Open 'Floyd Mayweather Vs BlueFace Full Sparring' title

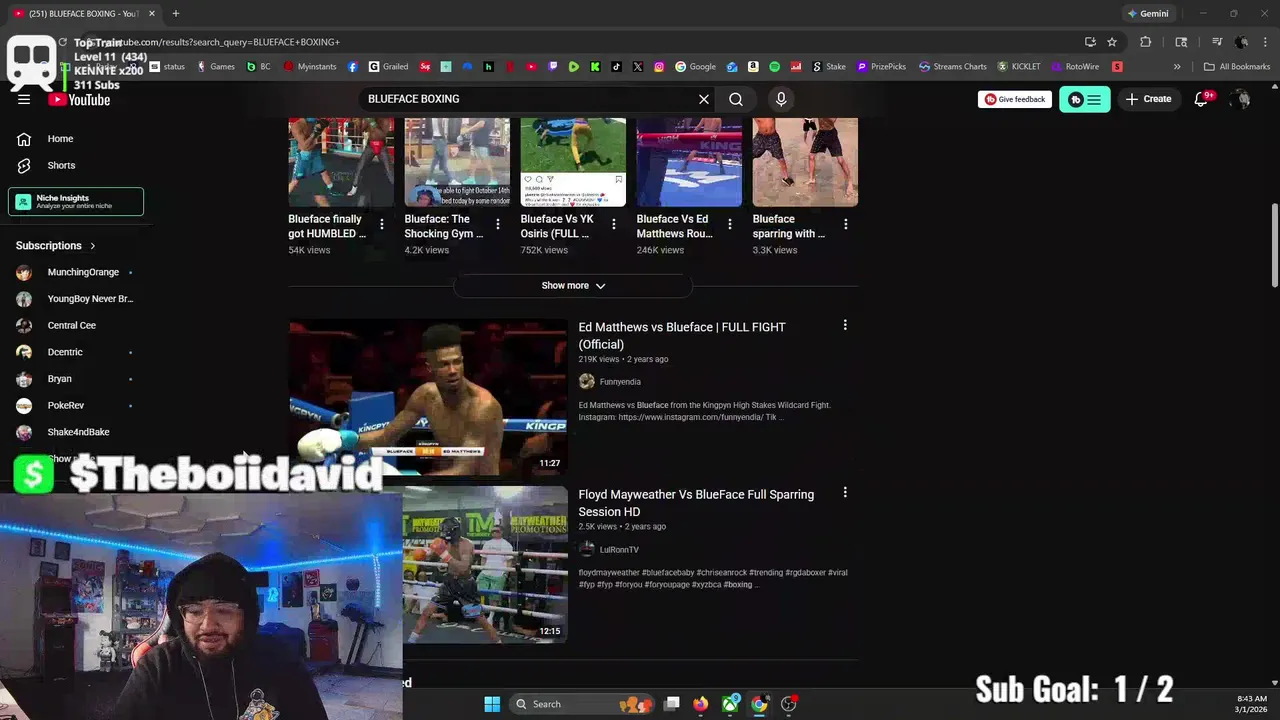coord(696,503)
